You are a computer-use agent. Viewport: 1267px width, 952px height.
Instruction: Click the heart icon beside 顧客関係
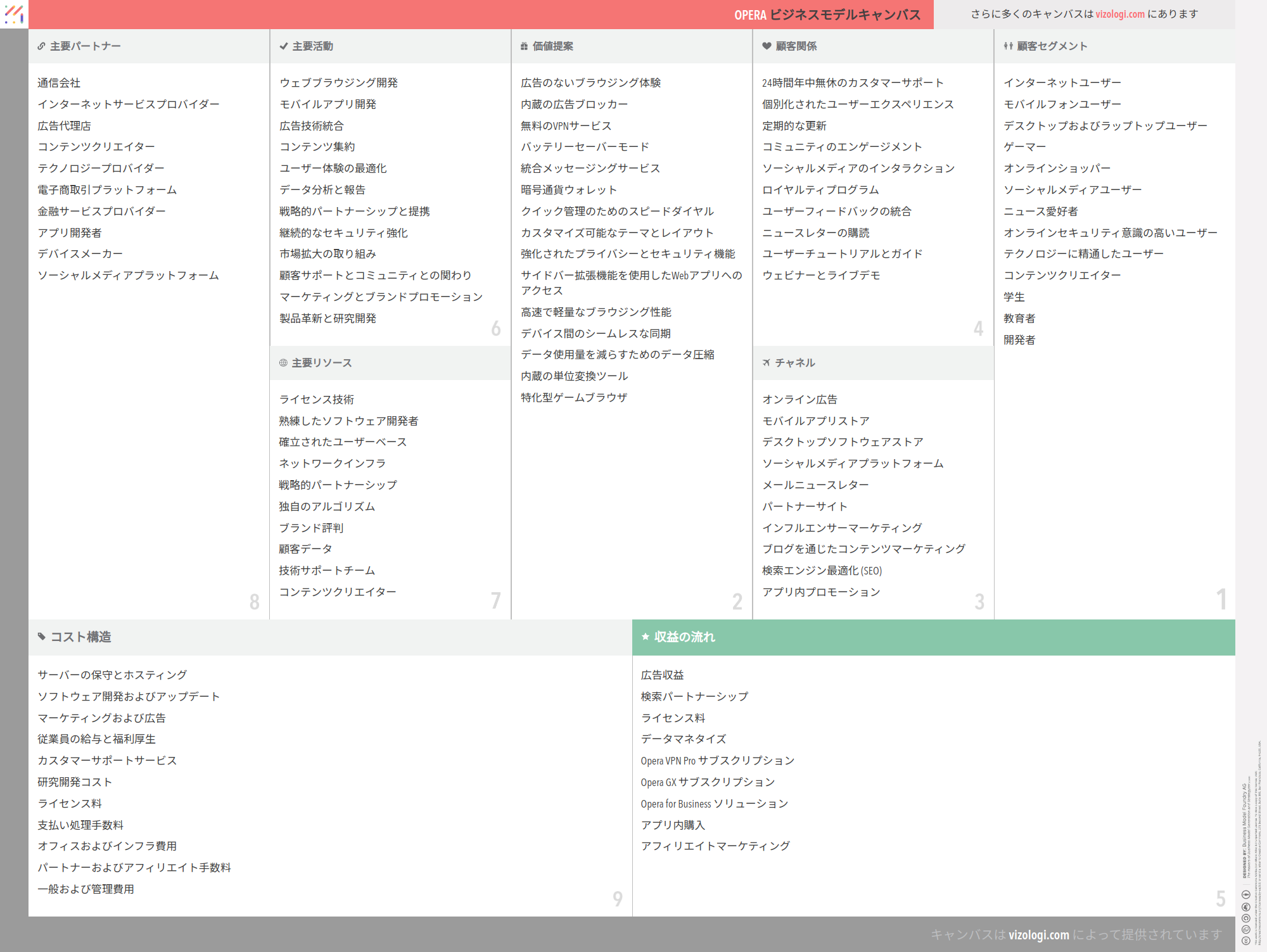(767, 46)
